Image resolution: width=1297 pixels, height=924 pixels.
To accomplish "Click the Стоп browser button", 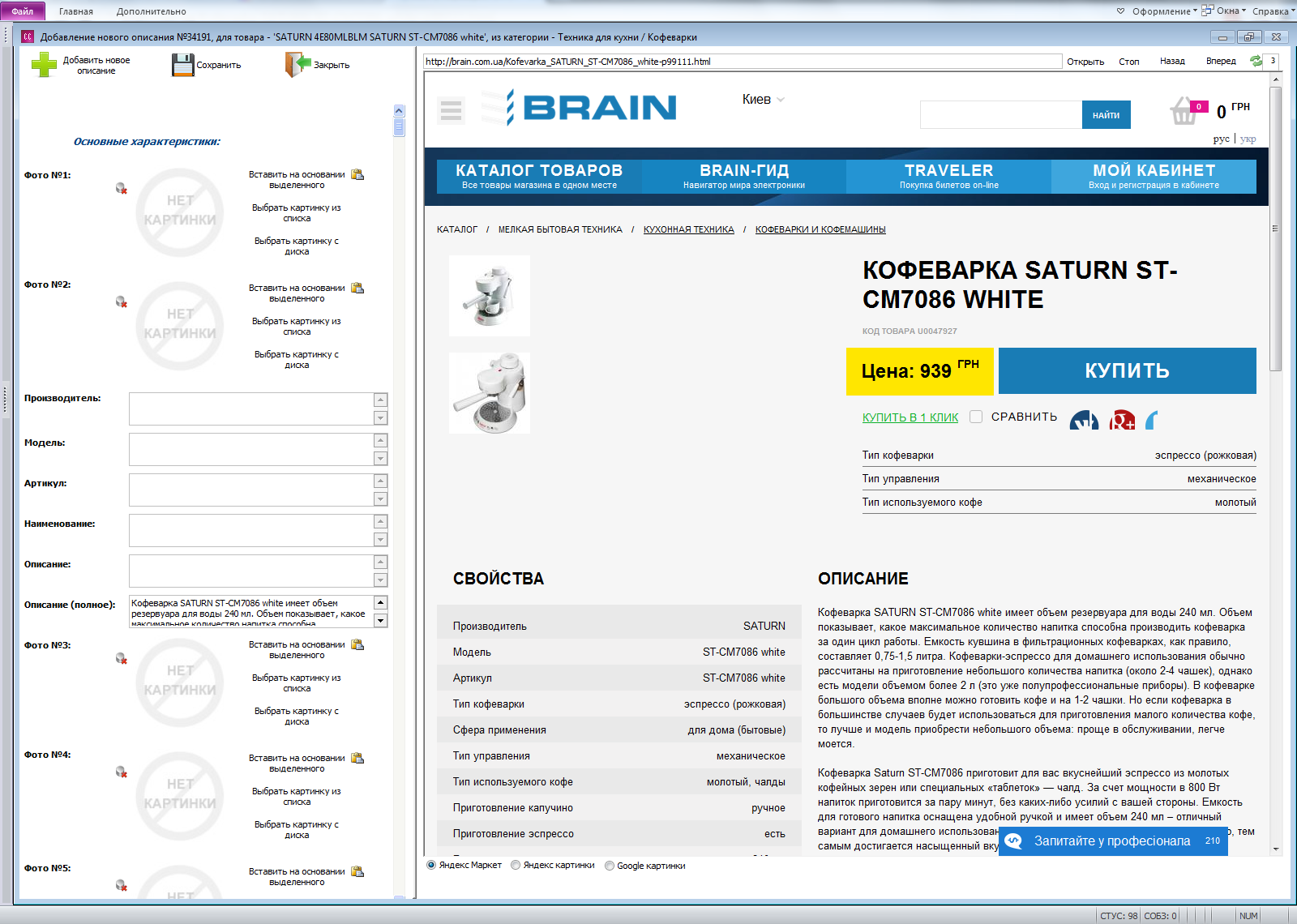I will pyautogui.click(x=1129, y=62).
